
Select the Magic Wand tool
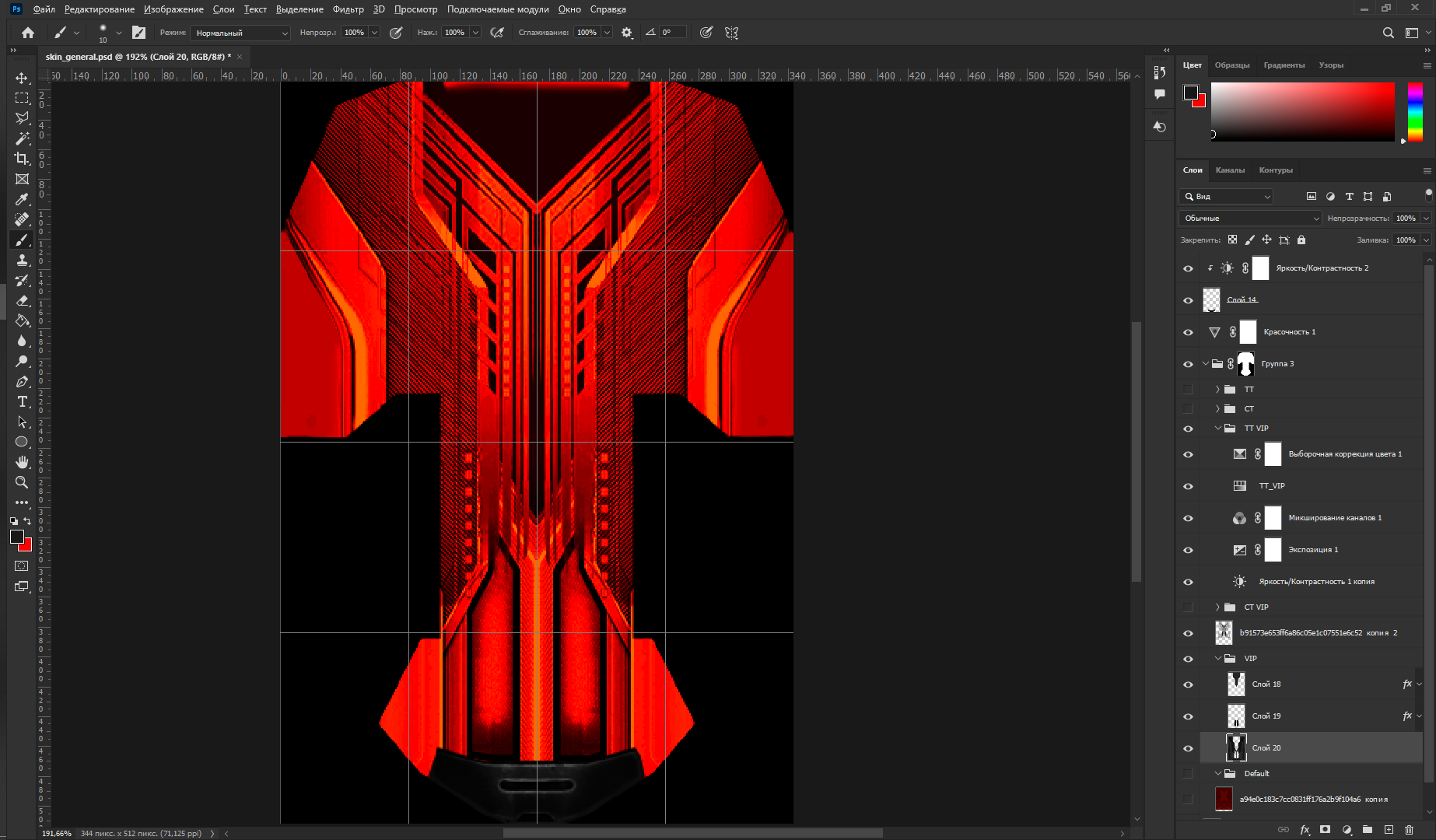pos(22,138)
